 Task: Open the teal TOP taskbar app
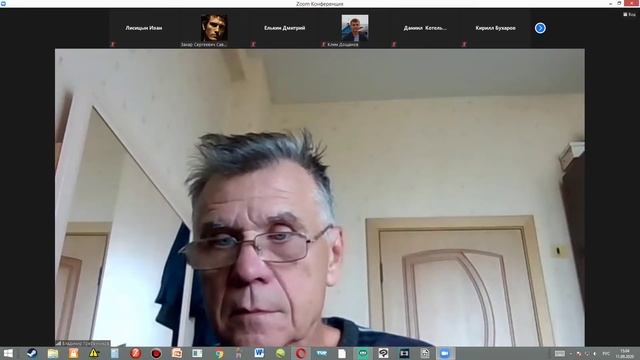pyautogui.click(x=322, y=353)
